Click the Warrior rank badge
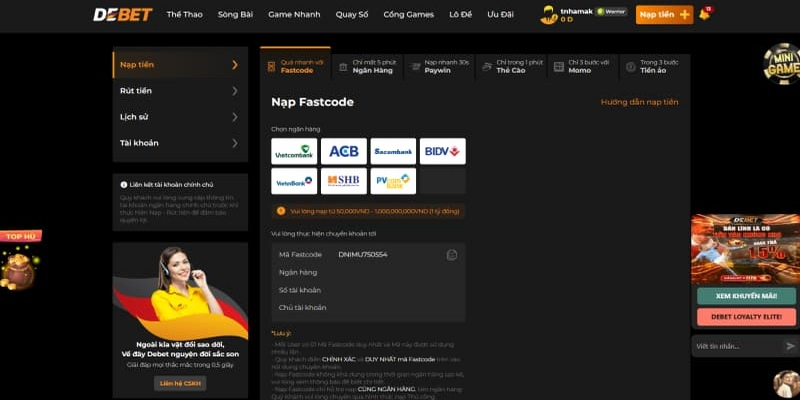Screen dimensions: 800x400 (x=611, y=11)
